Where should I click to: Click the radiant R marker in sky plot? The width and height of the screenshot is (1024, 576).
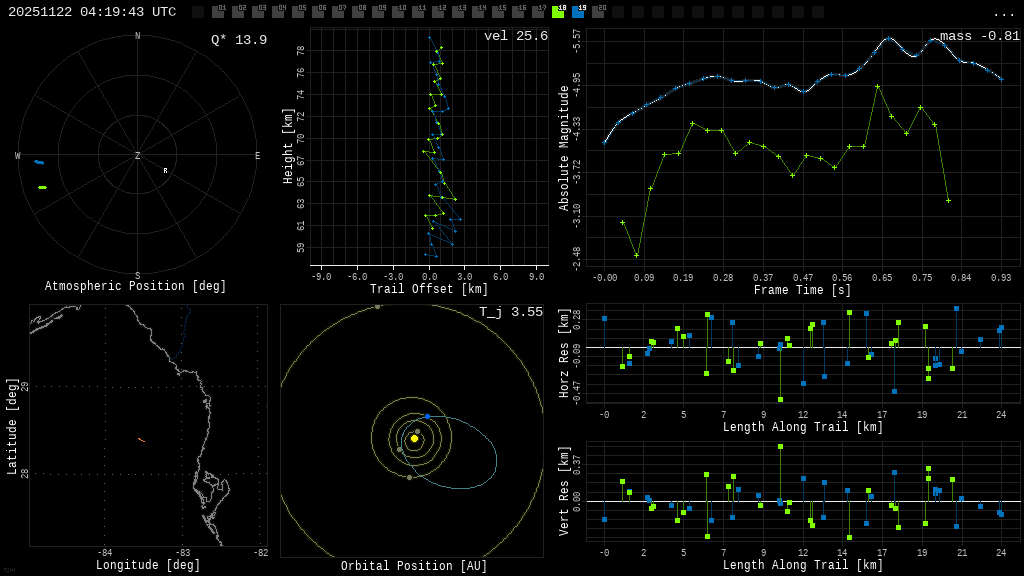click(166, 171)
